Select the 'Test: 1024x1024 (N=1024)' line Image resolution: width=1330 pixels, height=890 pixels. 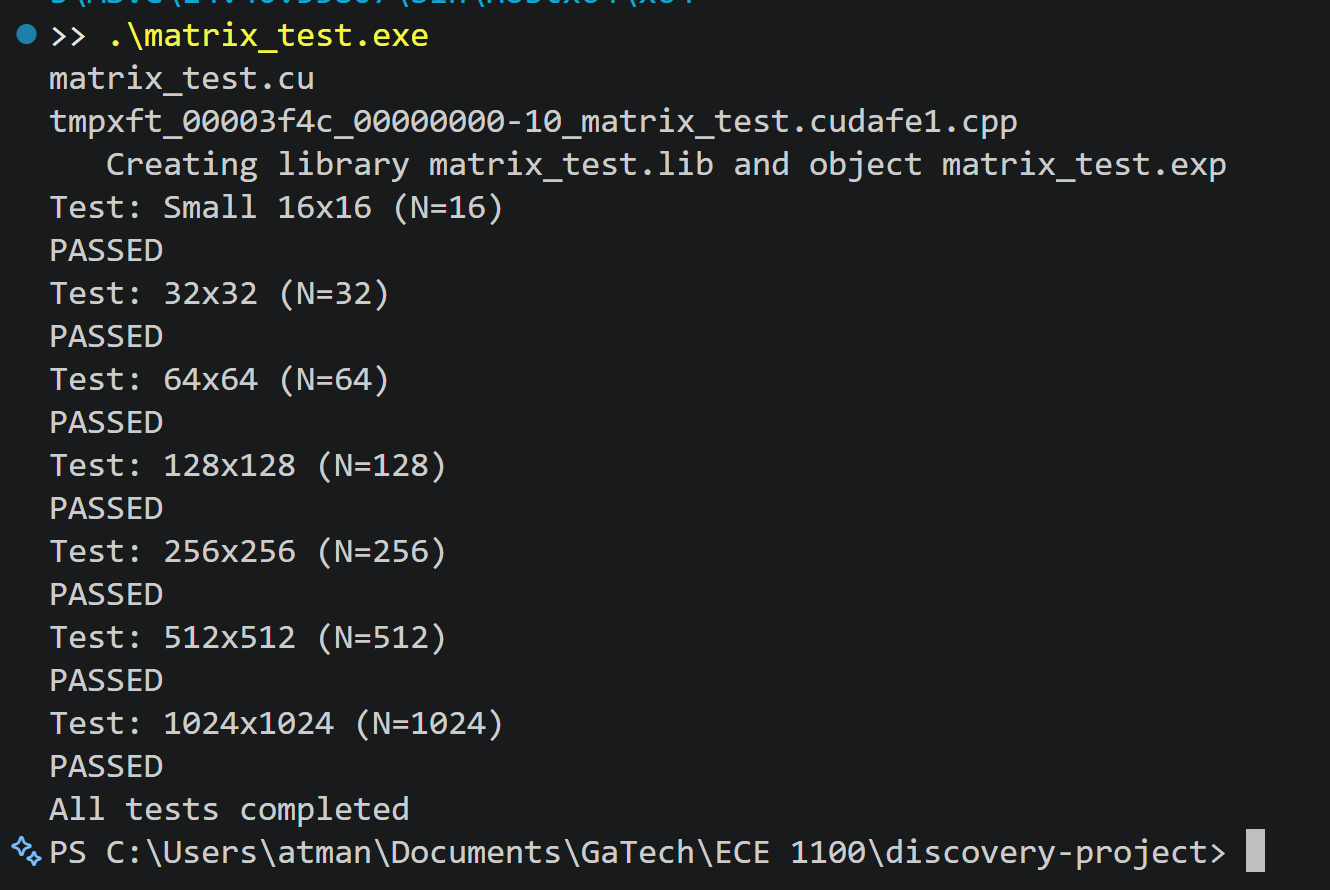click(x=277, y=724)
